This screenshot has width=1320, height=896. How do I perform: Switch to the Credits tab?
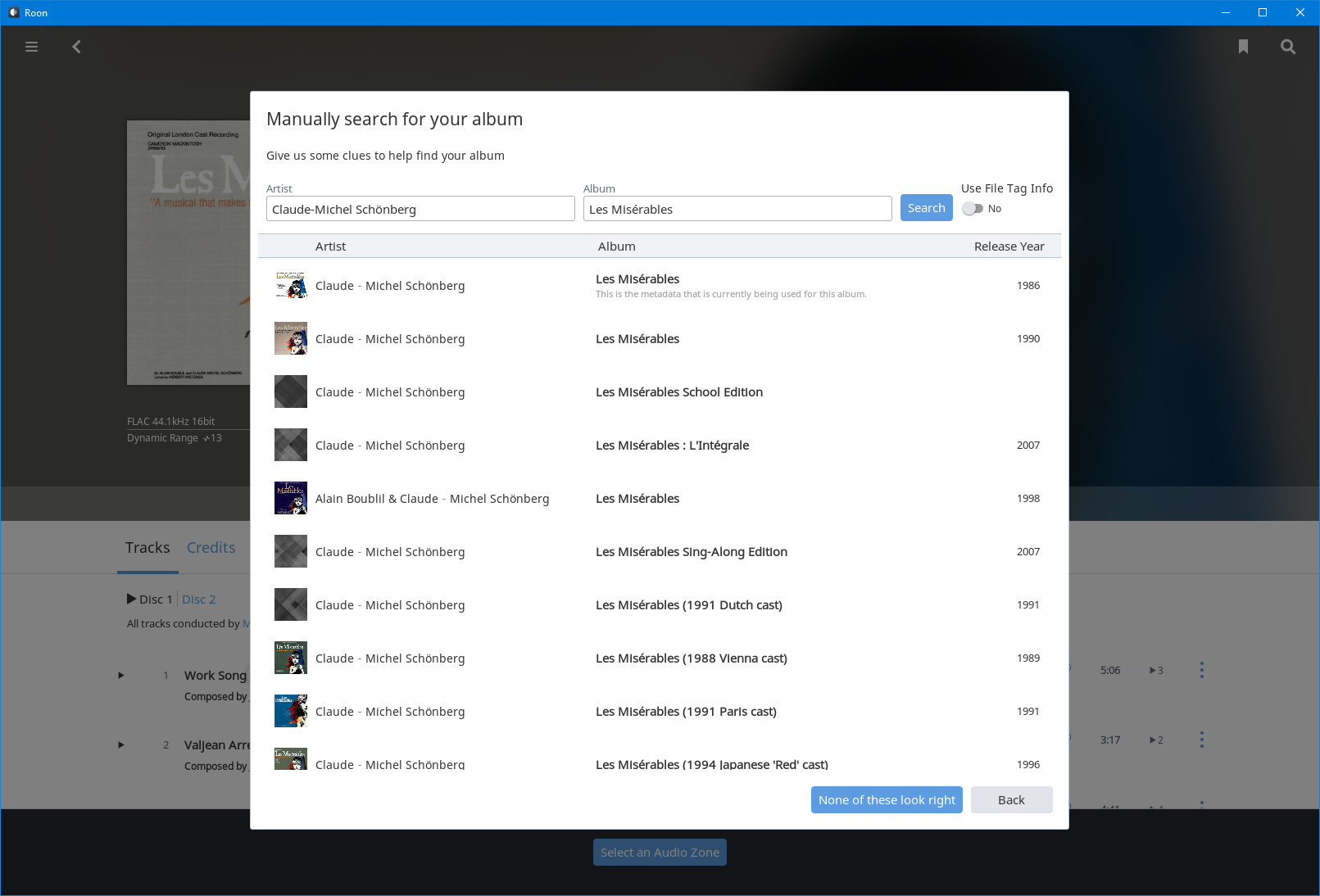(211, 547)
